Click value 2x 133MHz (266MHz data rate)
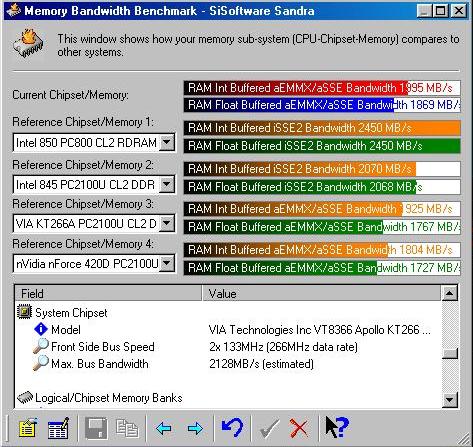The width and height of the screenshot is (473, 447). (283, 347)
